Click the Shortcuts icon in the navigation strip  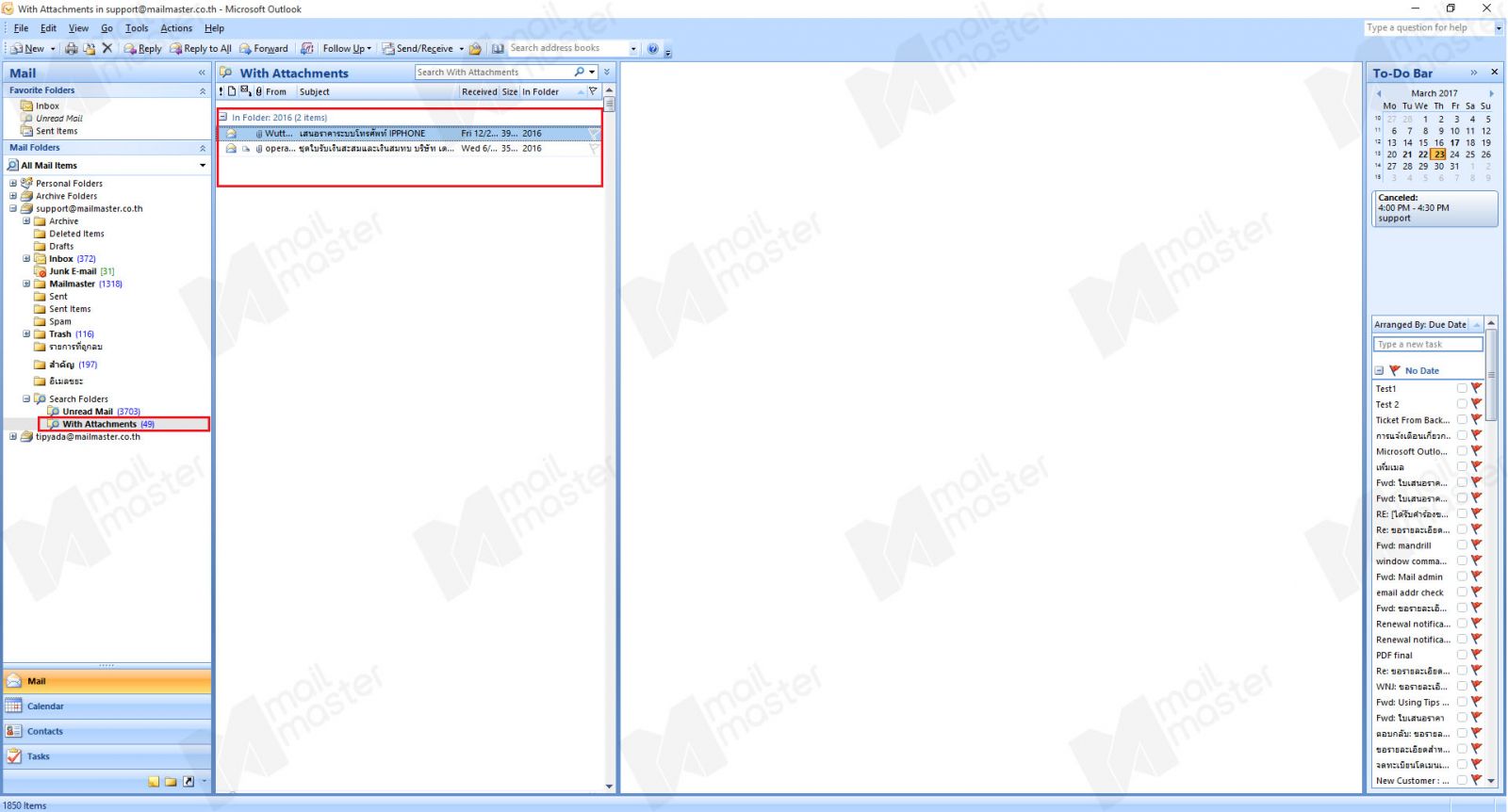(x=188, y=782)
